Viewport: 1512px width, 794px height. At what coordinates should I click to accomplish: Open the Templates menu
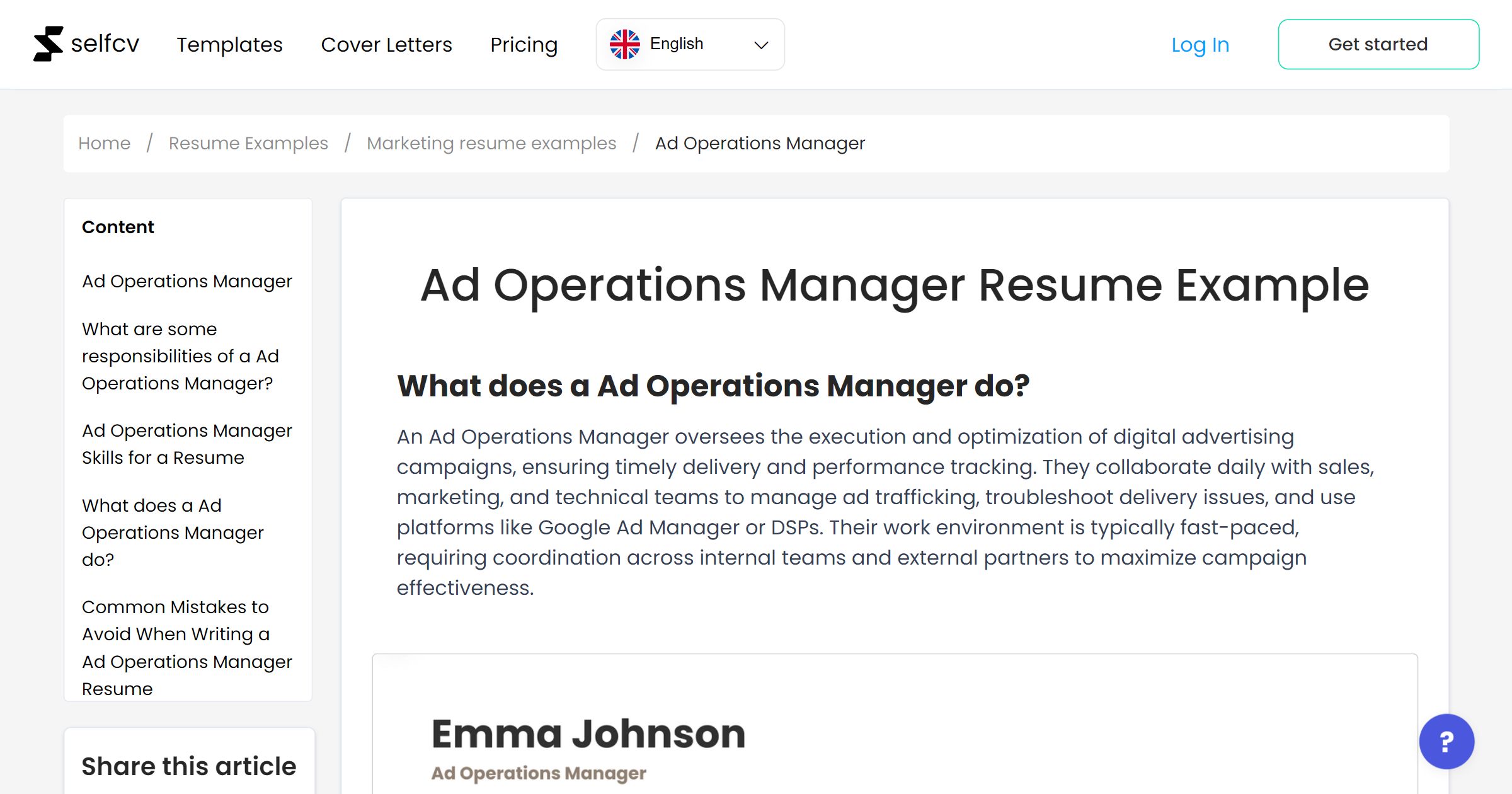[229, 45]
